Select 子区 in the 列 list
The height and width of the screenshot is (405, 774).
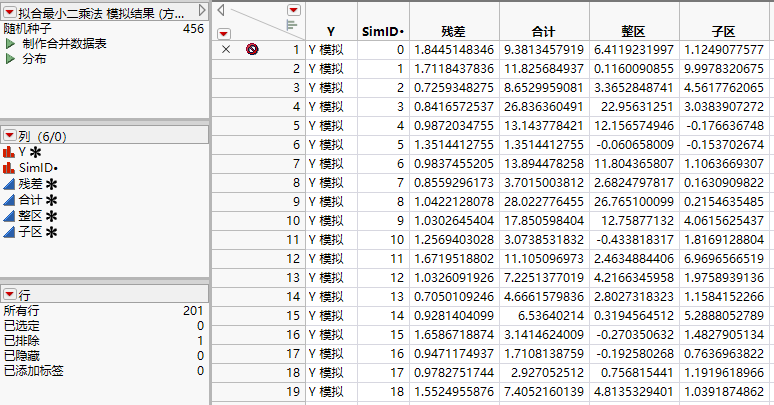pos(31,232)
